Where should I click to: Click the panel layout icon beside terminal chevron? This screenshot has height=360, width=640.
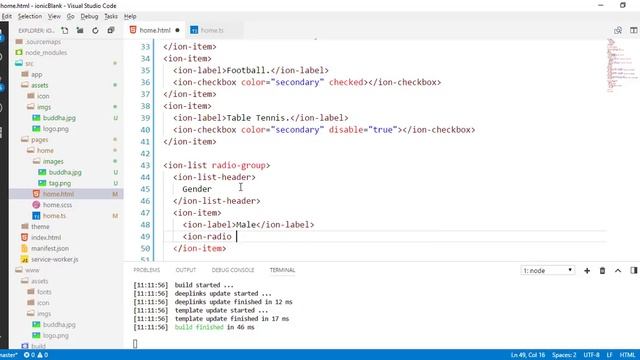(x=633, y=270)
